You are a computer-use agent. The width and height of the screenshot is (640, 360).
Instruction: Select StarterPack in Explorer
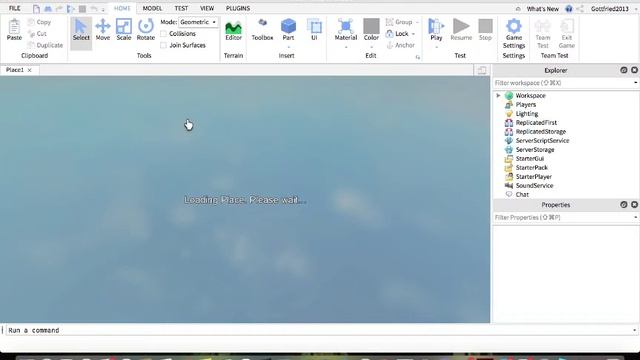pos(532,167)
